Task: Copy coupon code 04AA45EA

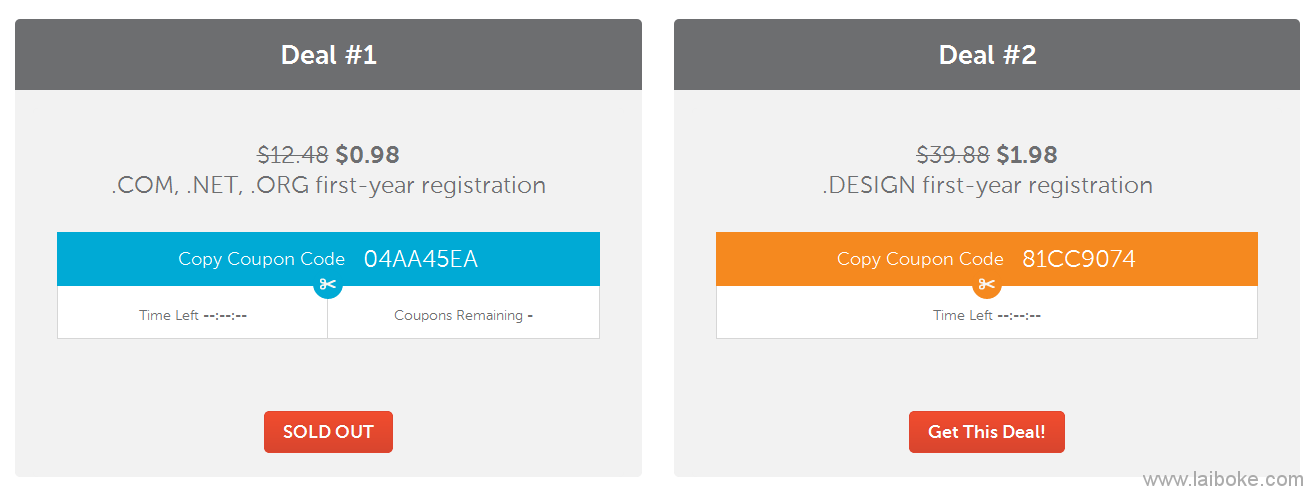Action: 420,259
